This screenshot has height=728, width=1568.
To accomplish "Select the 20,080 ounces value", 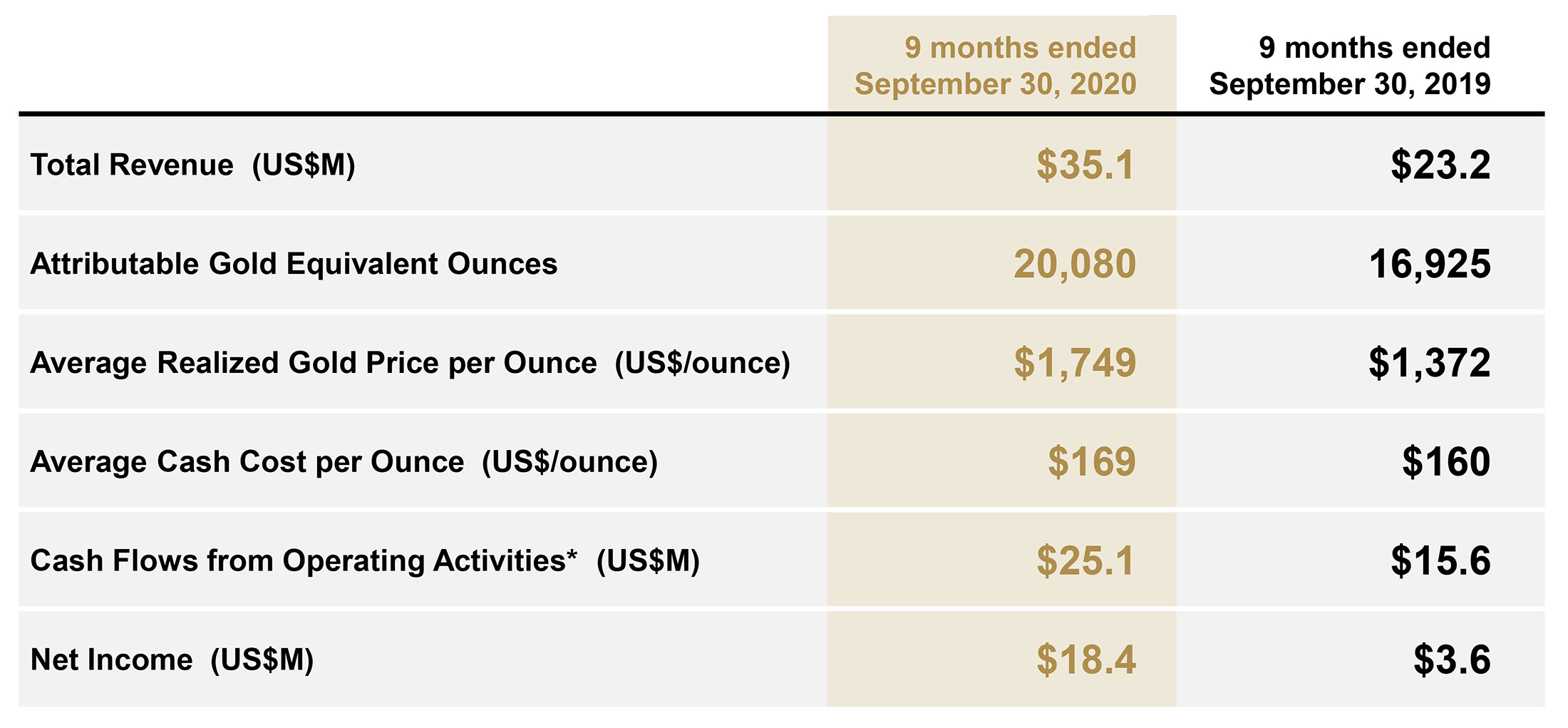I will point(1075,265).
